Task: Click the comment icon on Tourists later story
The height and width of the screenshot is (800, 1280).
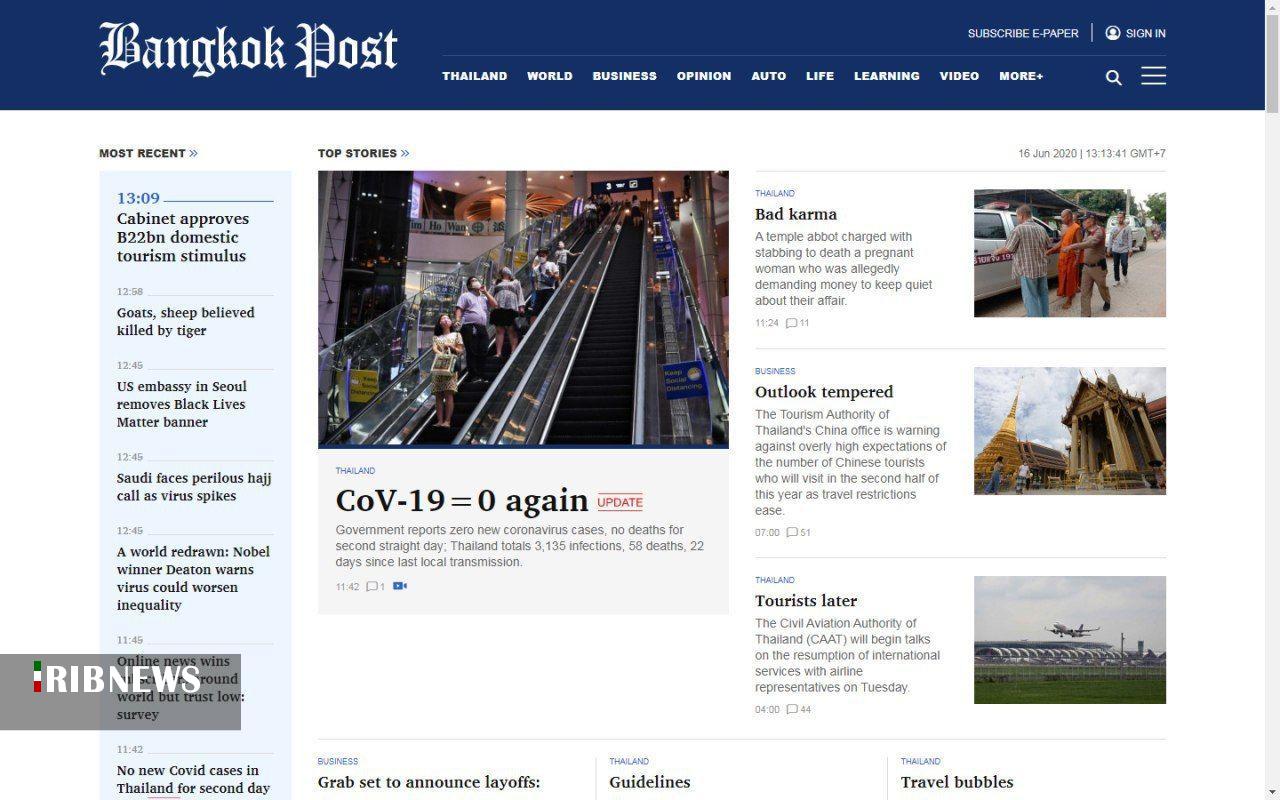Action: tap(791, 709)
